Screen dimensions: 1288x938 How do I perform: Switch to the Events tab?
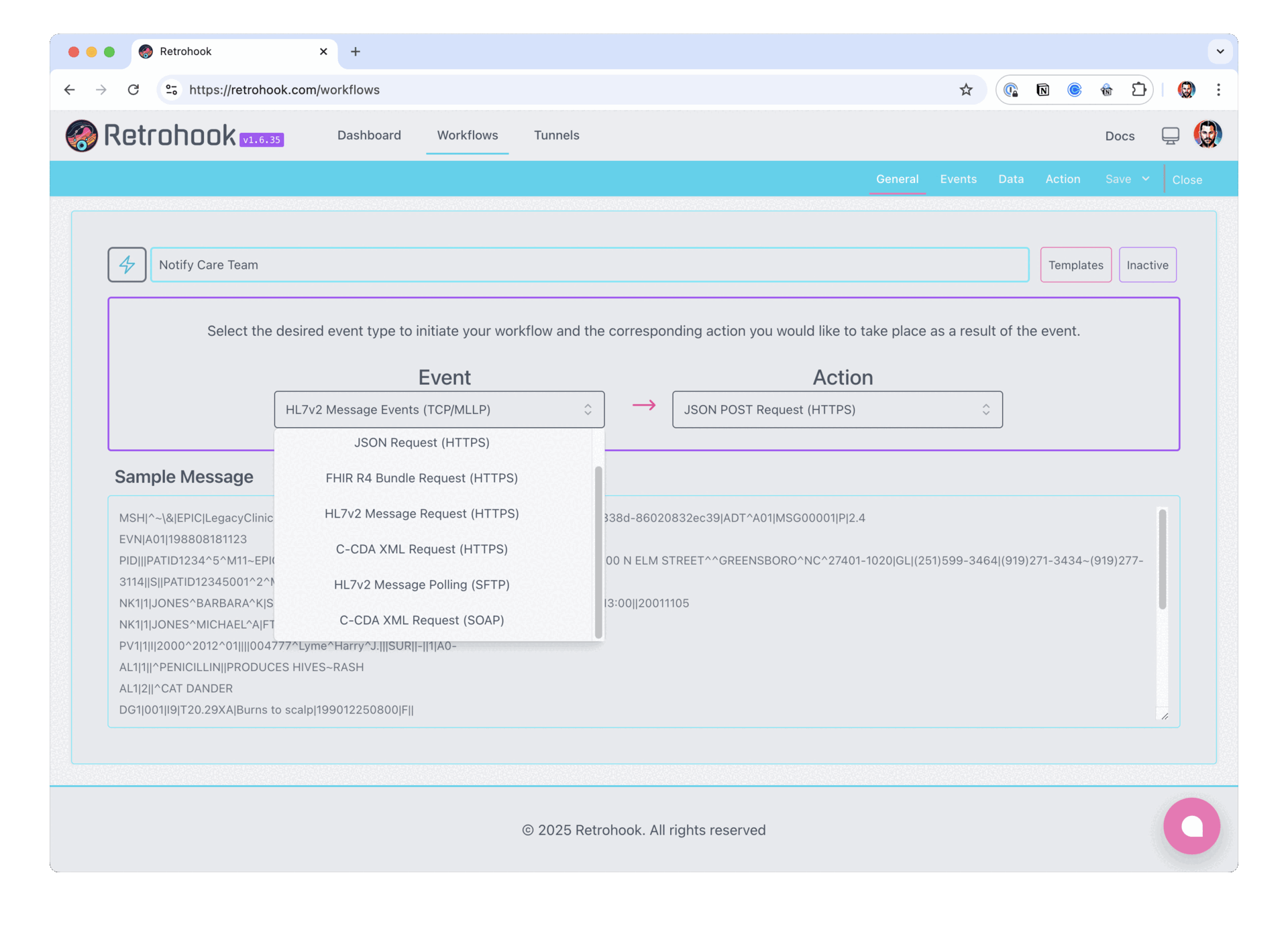point(958,179)
